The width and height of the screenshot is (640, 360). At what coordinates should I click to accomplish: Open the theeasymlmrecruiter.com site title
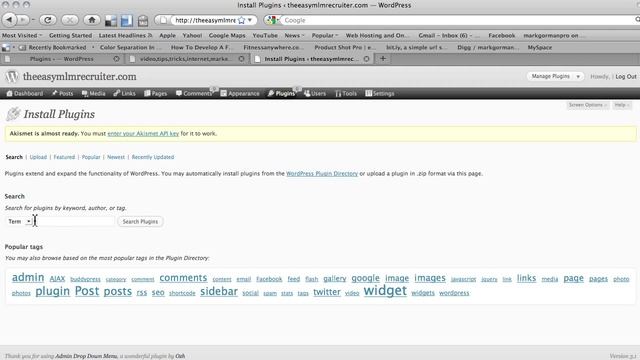(80, 77)
